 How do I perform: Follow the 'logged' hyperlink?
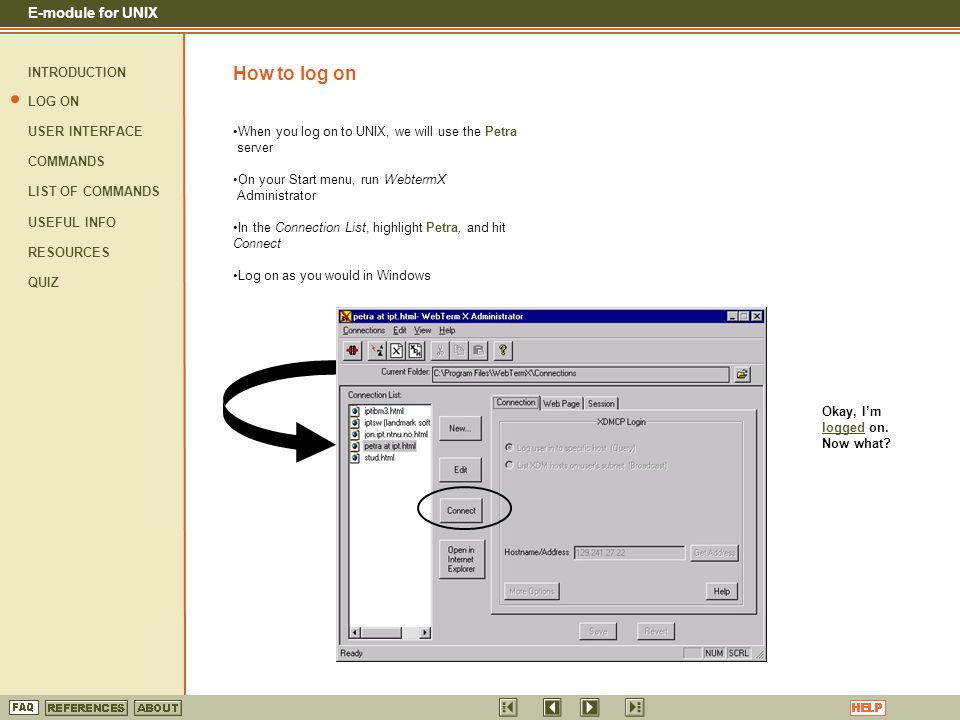843,427
